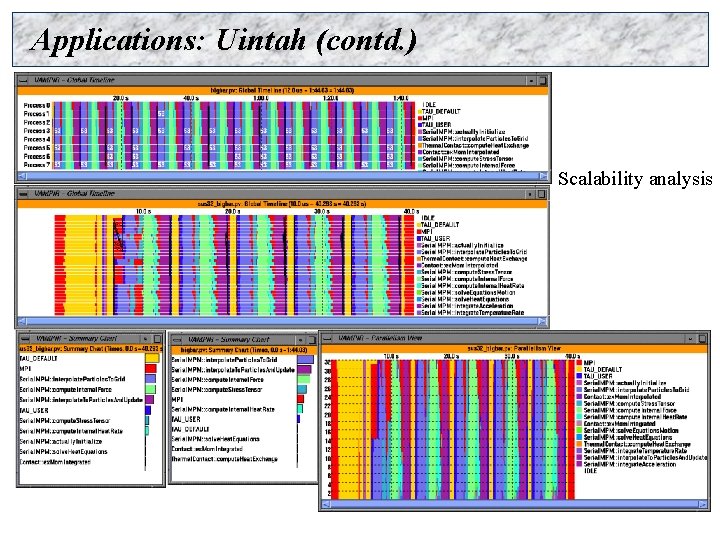Click SerialMPM::actuallyInitialize label in sus32_bigbar.pv Summary Chart
This screenshot has height=540, width=720.
tap(61, 441)
